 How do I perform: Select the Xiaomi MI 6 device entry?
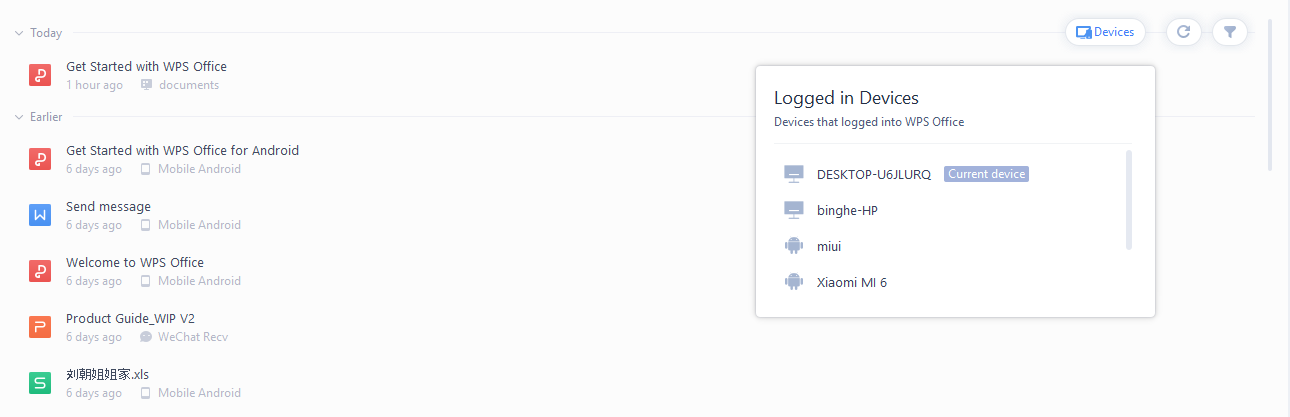click(851, 282)
